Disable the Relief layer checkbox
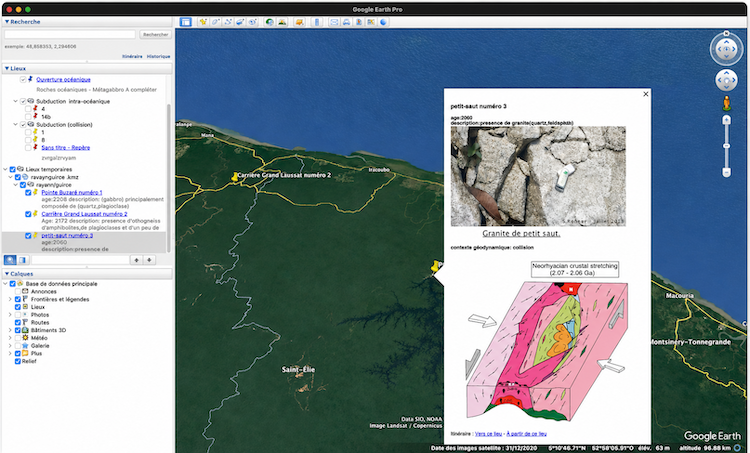This screenshot has height=453, width=750. (18, 361)
